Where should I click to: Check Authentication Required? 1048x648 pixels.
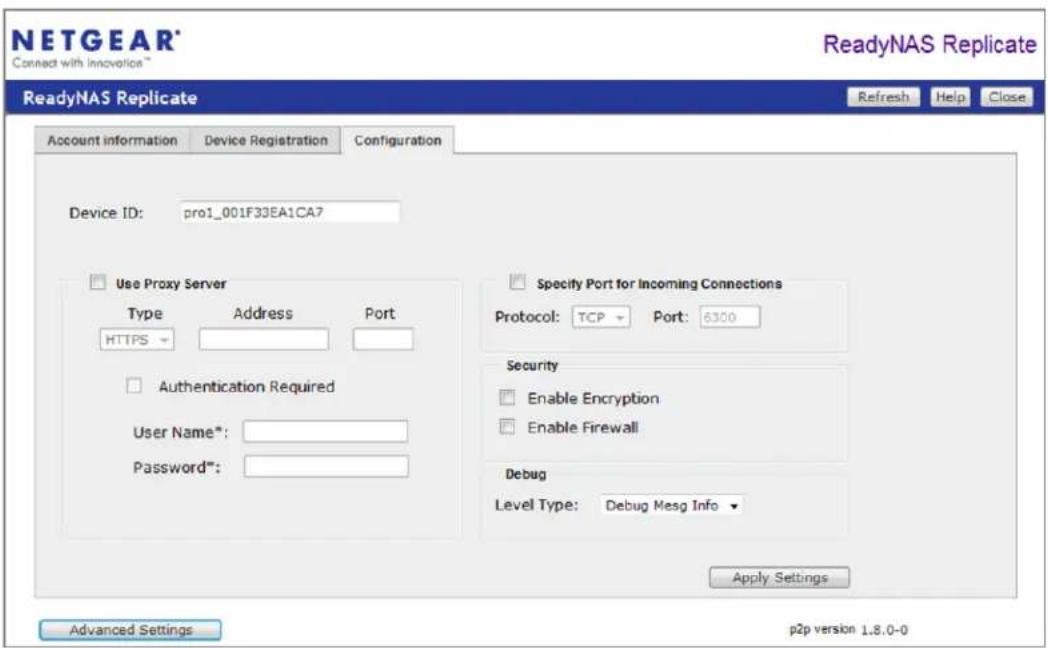point(134,385)
